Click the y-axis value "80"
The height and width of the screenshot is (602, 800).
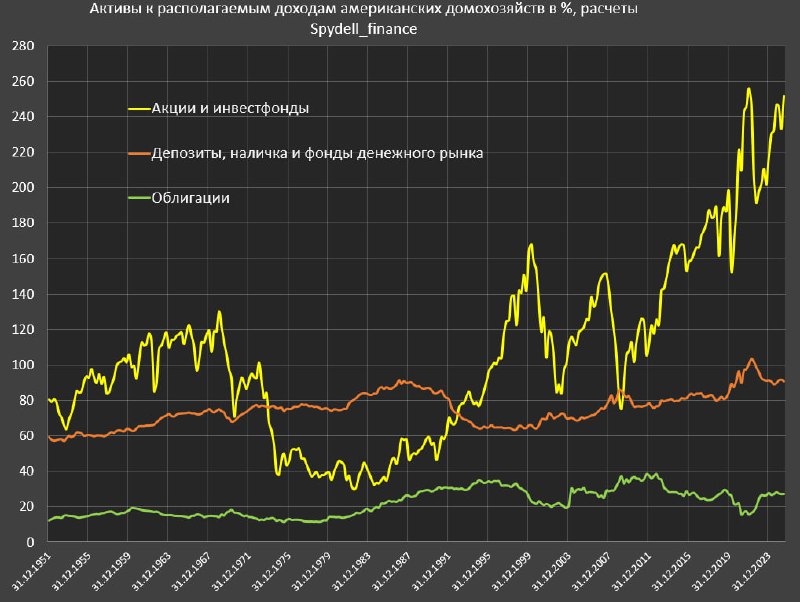pyautogui.click(x=27, y=400)
